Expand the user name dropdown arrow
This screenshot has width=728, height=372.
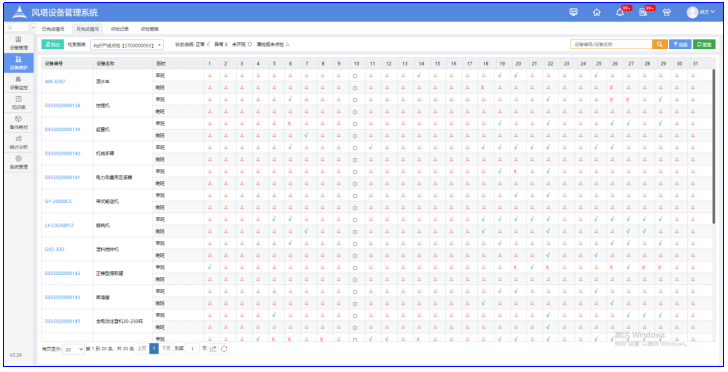coord(713,12)
